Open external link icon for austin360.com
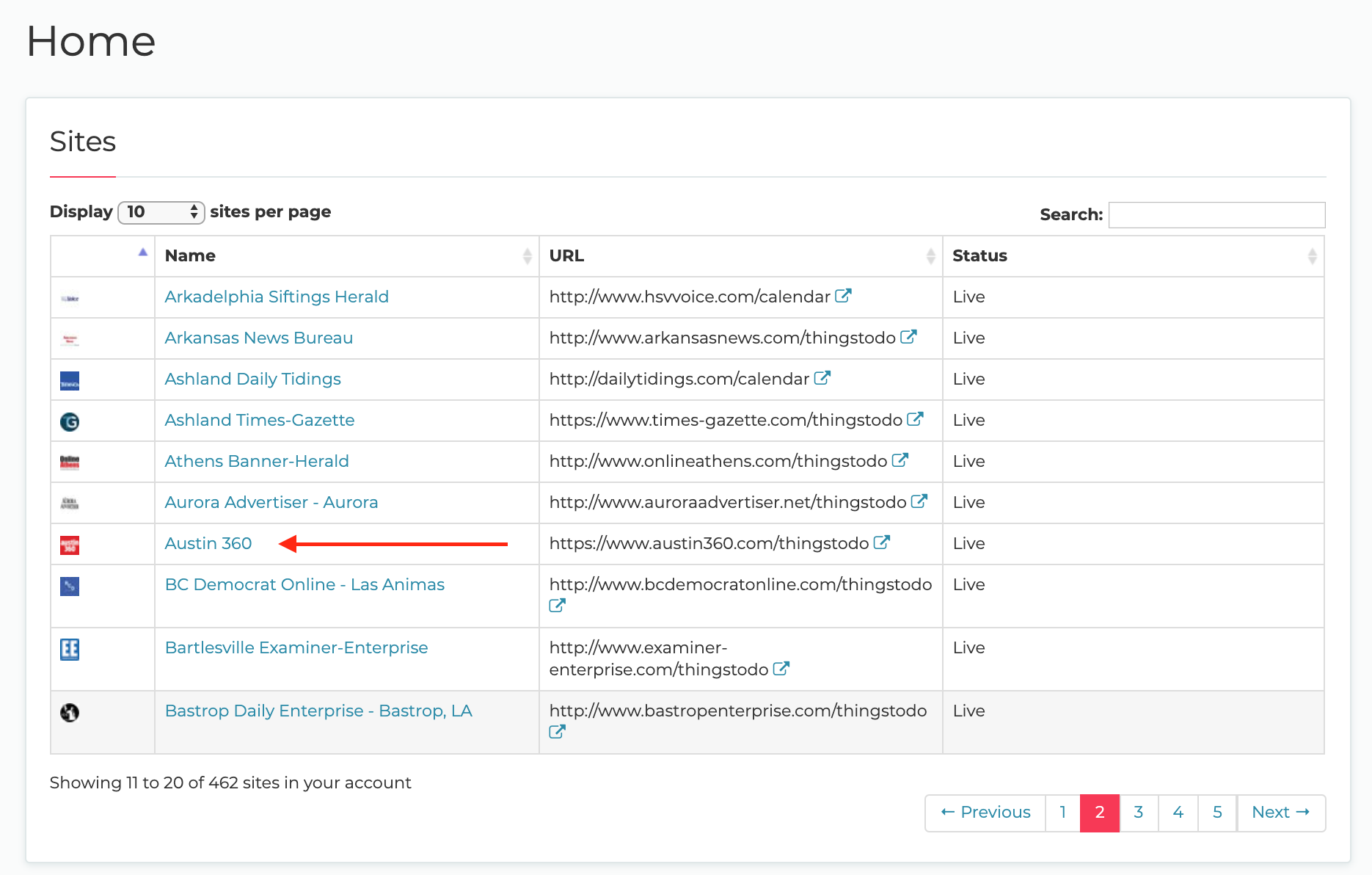The height and width of the screenshot is (875, 1372). click(882, 542)
